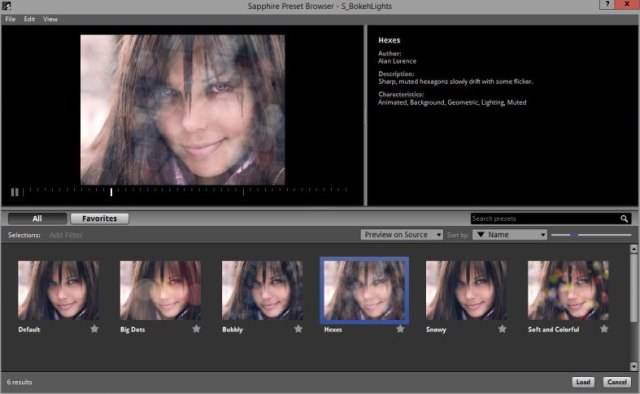Pause the preview playback
Screen dimensions: 640x394
[x=14, y=192]
